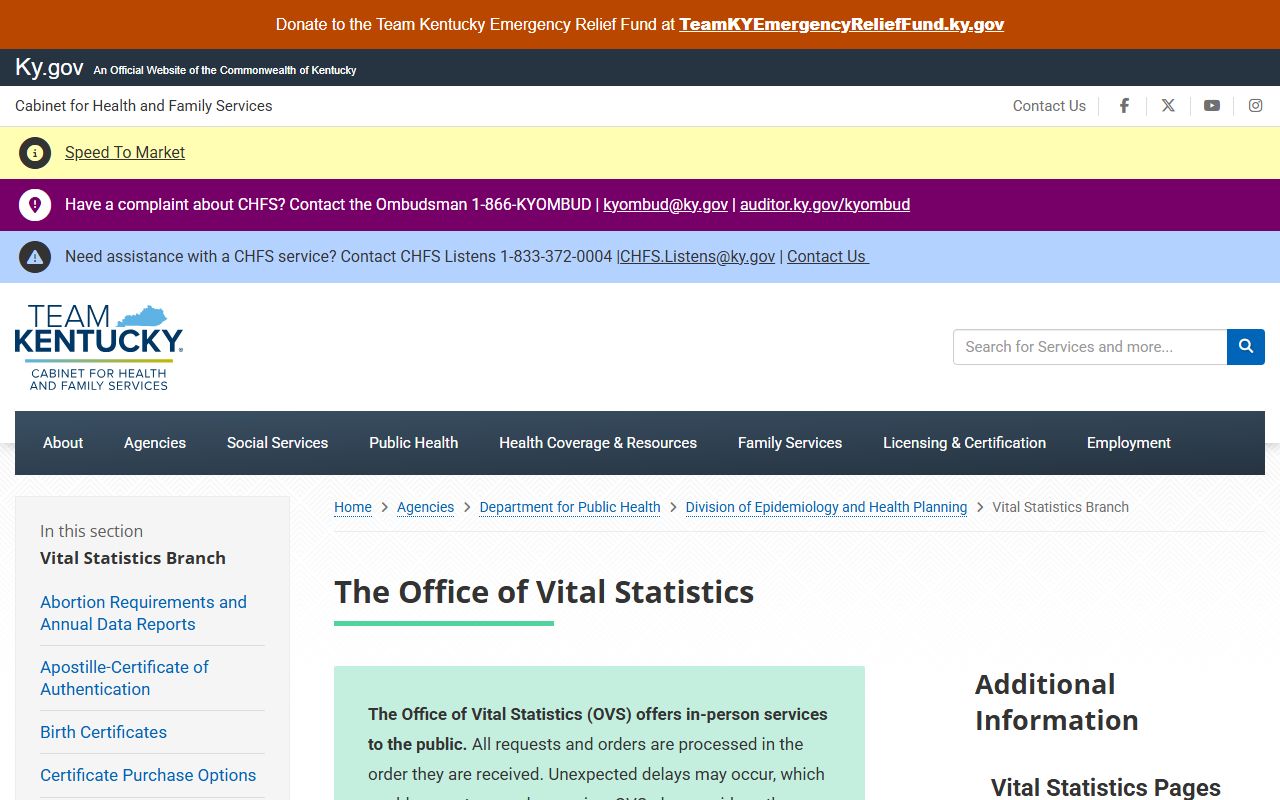Follow the TeamKYEmergencyReliefFund.ky.gov link

[x=841, y=24]
